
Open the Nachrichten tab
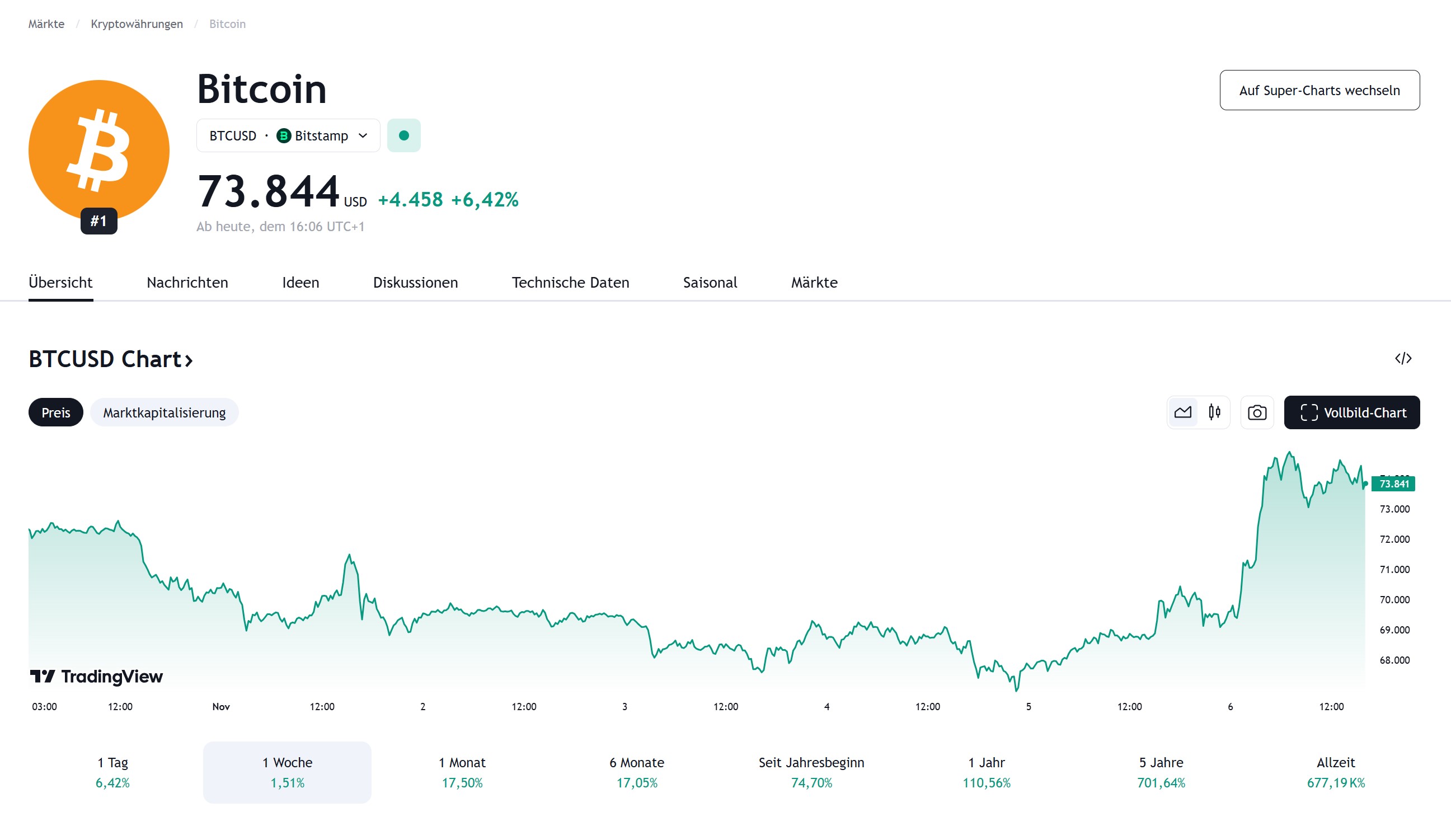[x=187, y=283]
